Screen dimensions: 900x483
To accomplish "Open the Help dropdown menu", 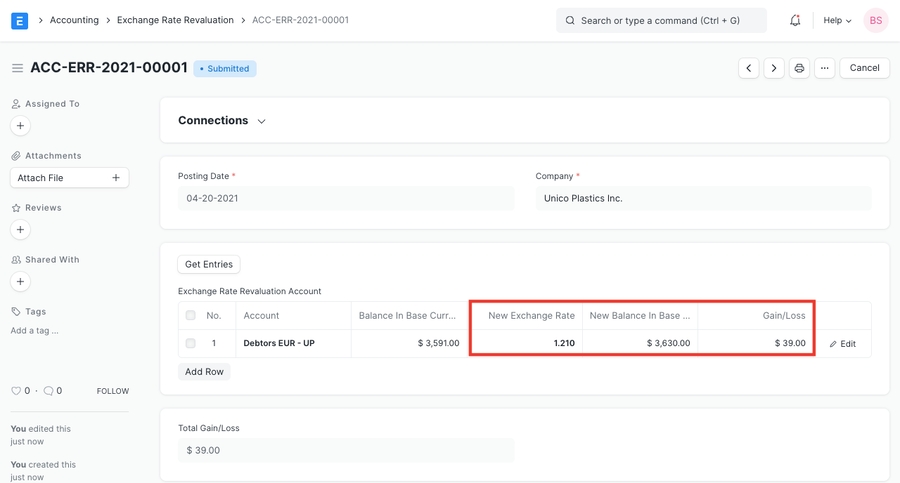I will point(837,20).
